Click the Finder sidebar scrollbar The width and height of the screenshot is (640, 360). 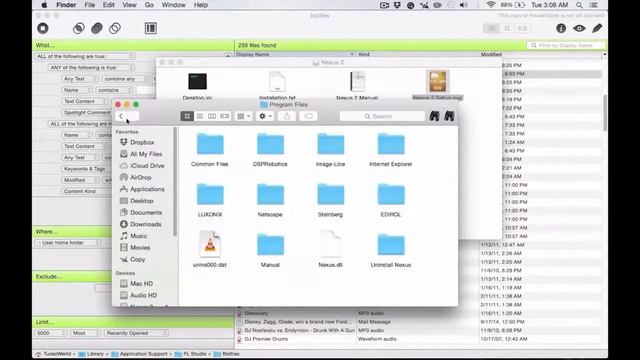pyautogui.click(x=175, y=182)
